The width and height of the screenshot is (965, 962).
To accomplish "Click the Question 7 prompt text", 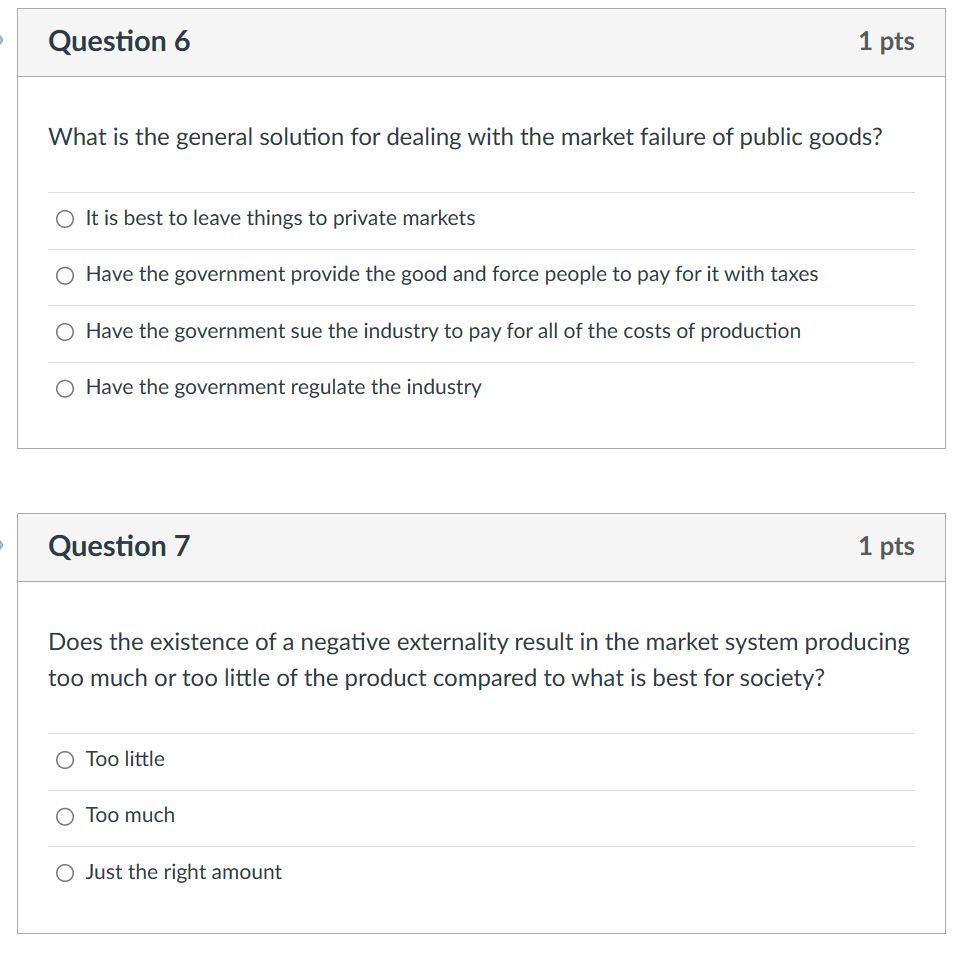I will (479, 658).
